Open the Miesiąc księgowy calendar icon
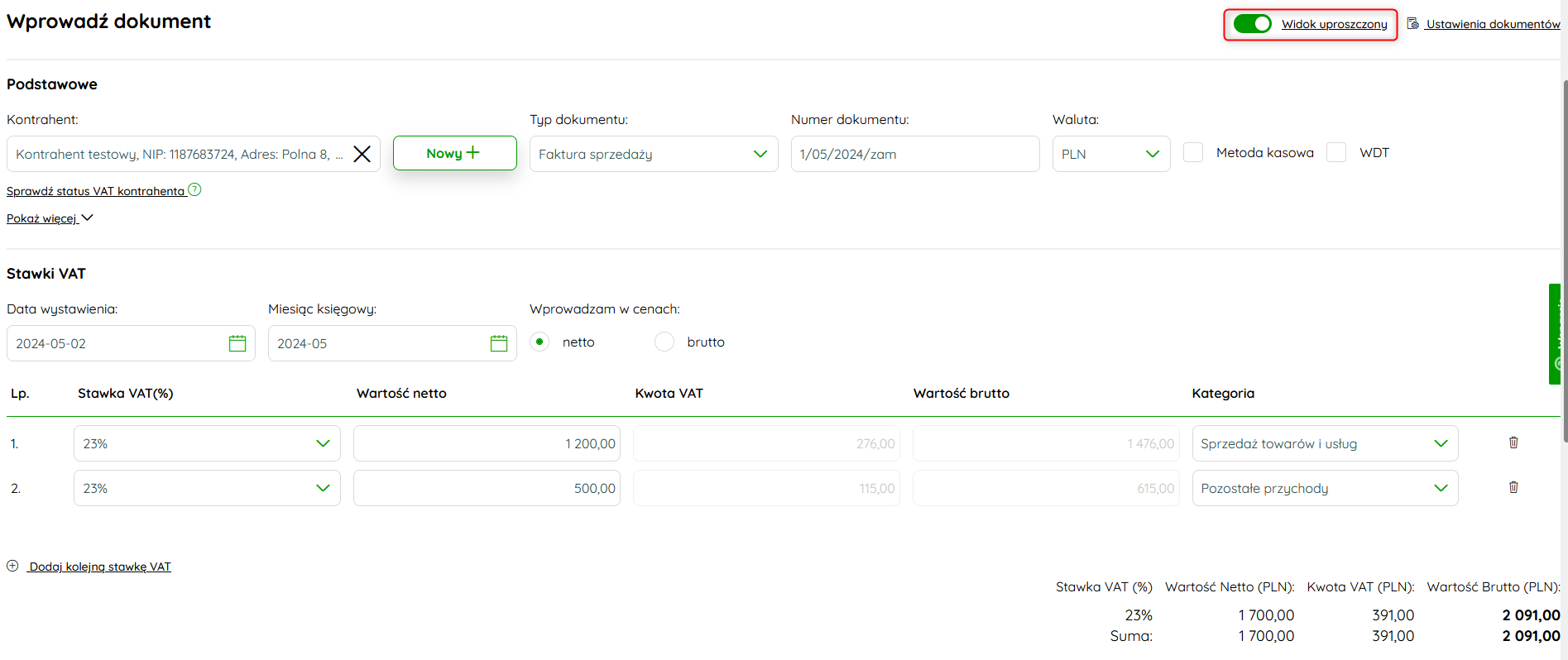This screenshot has width=1568, height=660. pos(499,343)
